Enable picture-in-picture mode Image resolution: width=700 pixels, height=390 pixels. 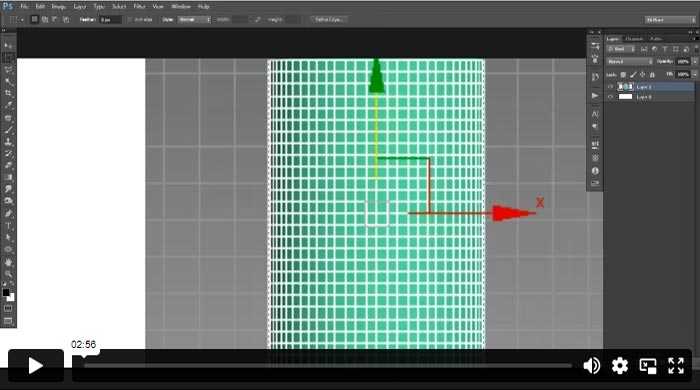point(648,366)
